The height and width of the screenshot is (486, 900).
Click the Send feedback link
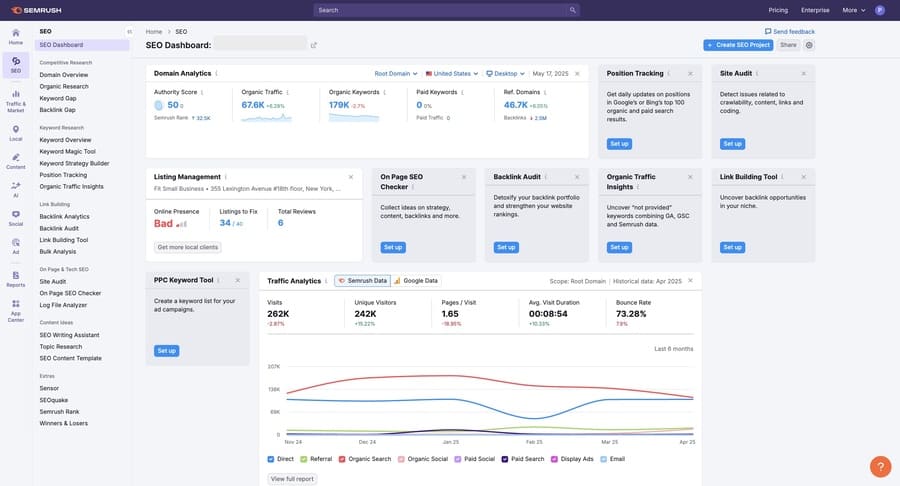coord(789,32)
